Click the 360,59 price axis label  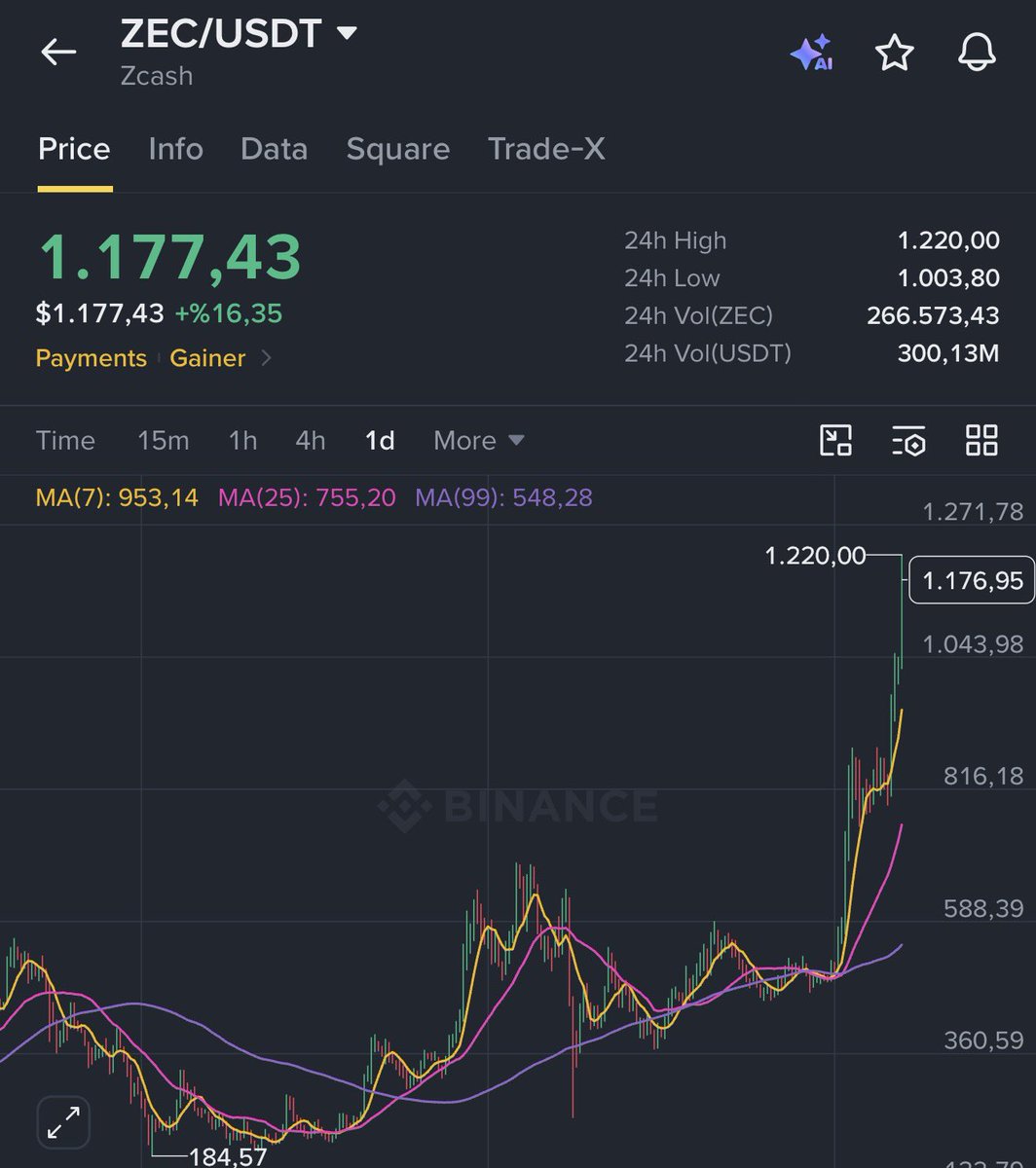983,1040
